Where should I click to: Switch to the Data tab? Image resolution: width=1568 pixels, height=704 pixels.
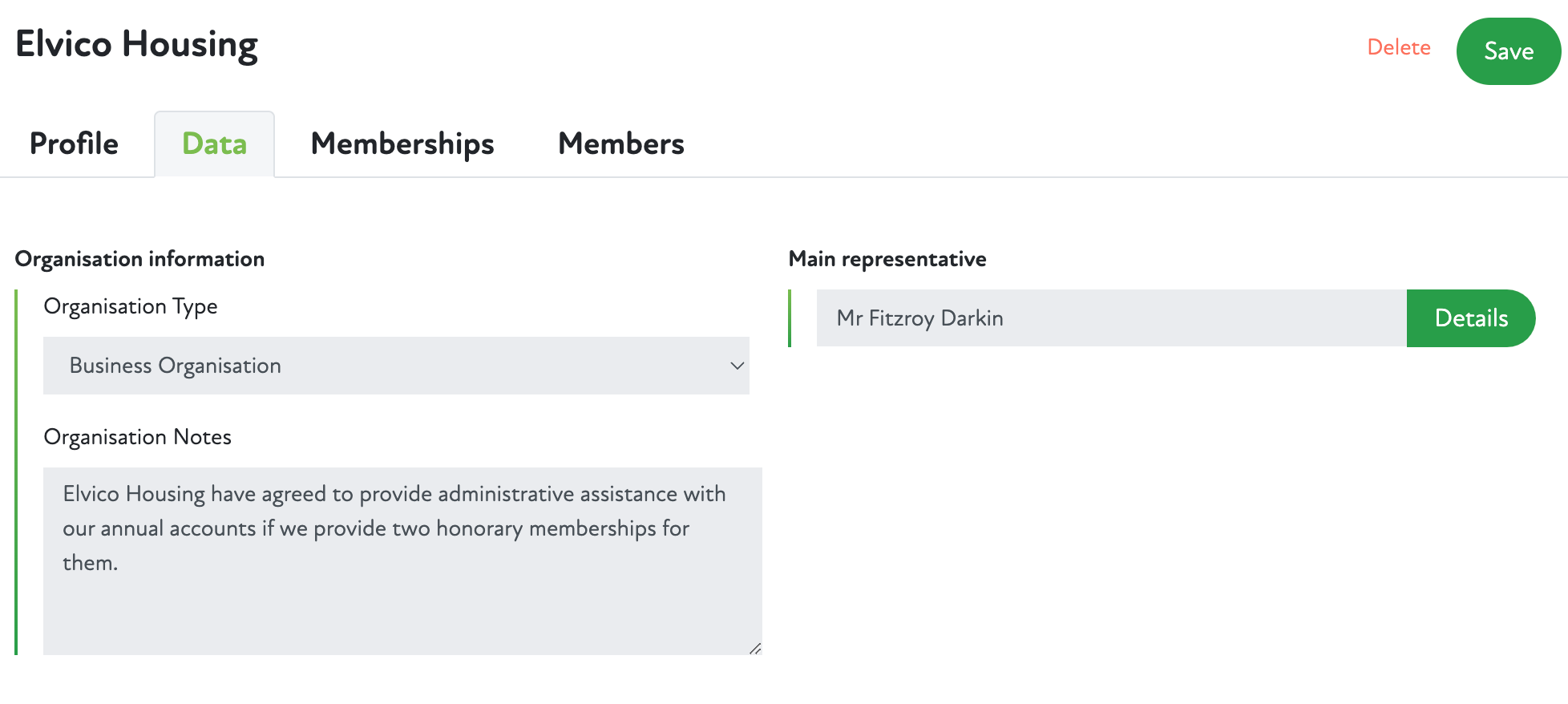[x=214, y=144]
